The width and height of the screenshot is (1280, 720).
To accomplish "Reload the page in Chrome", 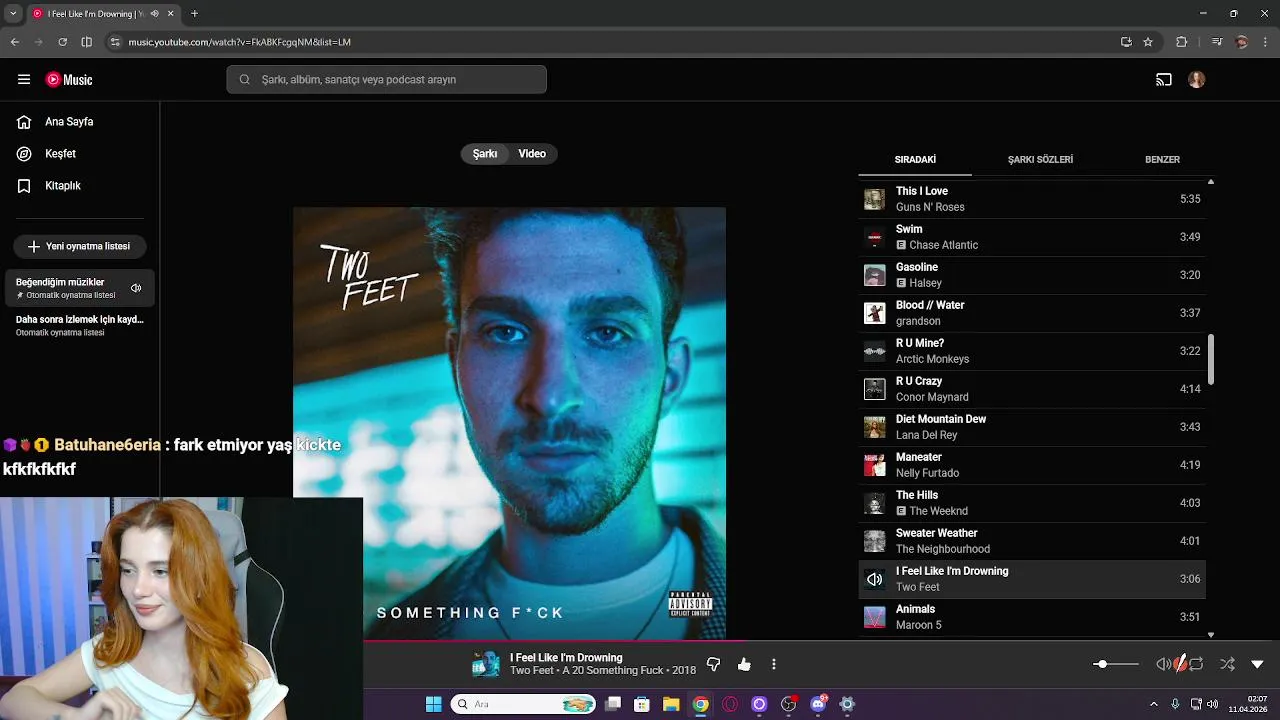I will (63, 42).
